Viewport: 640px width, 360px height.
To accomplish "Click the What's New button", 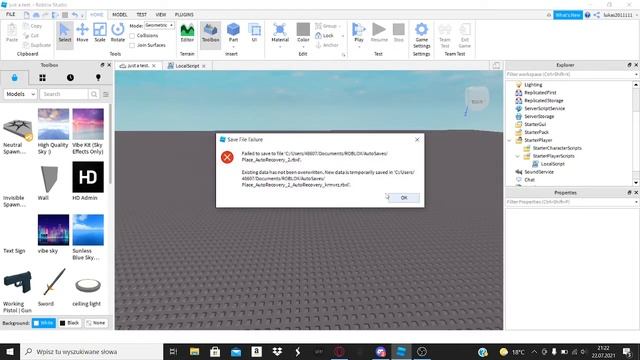I will (x=568, y=15).
